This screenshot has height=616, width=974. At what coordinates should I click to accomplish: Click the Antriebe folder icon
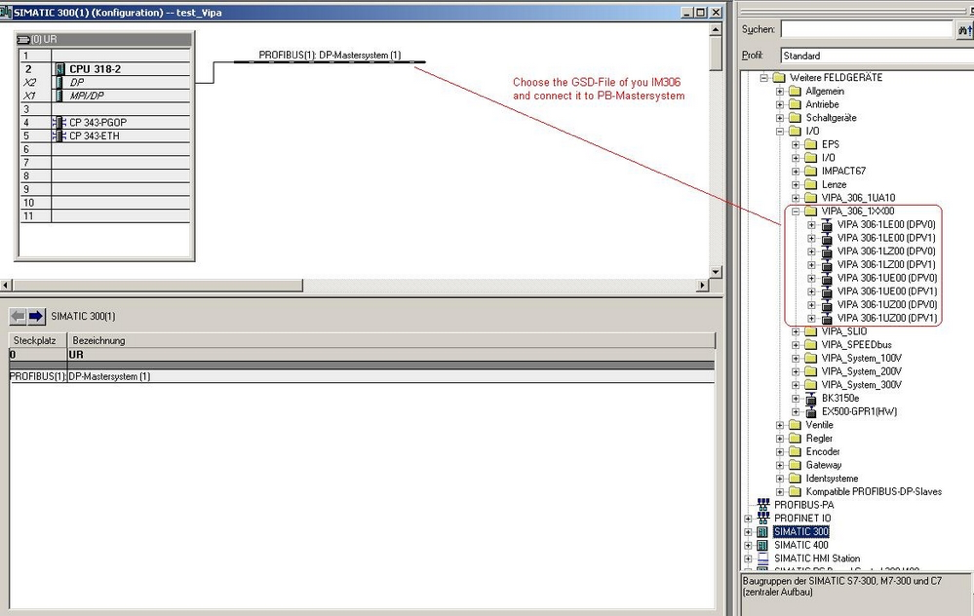[794, 104]
